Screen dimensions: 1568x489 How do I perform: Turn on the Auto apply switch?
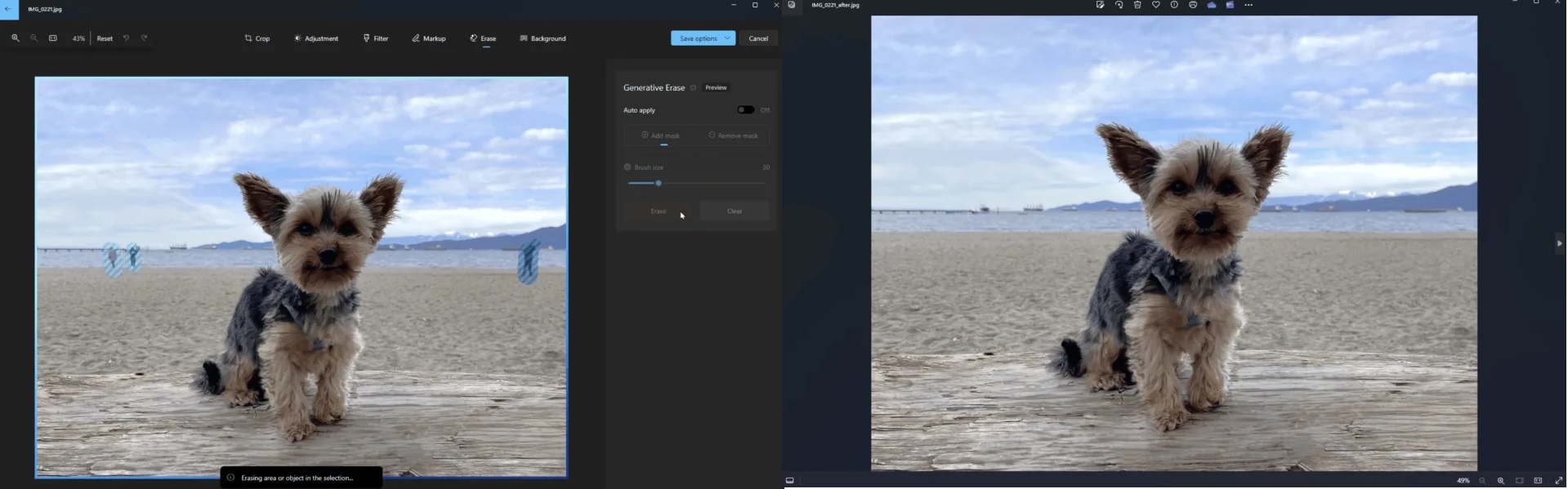745,110
